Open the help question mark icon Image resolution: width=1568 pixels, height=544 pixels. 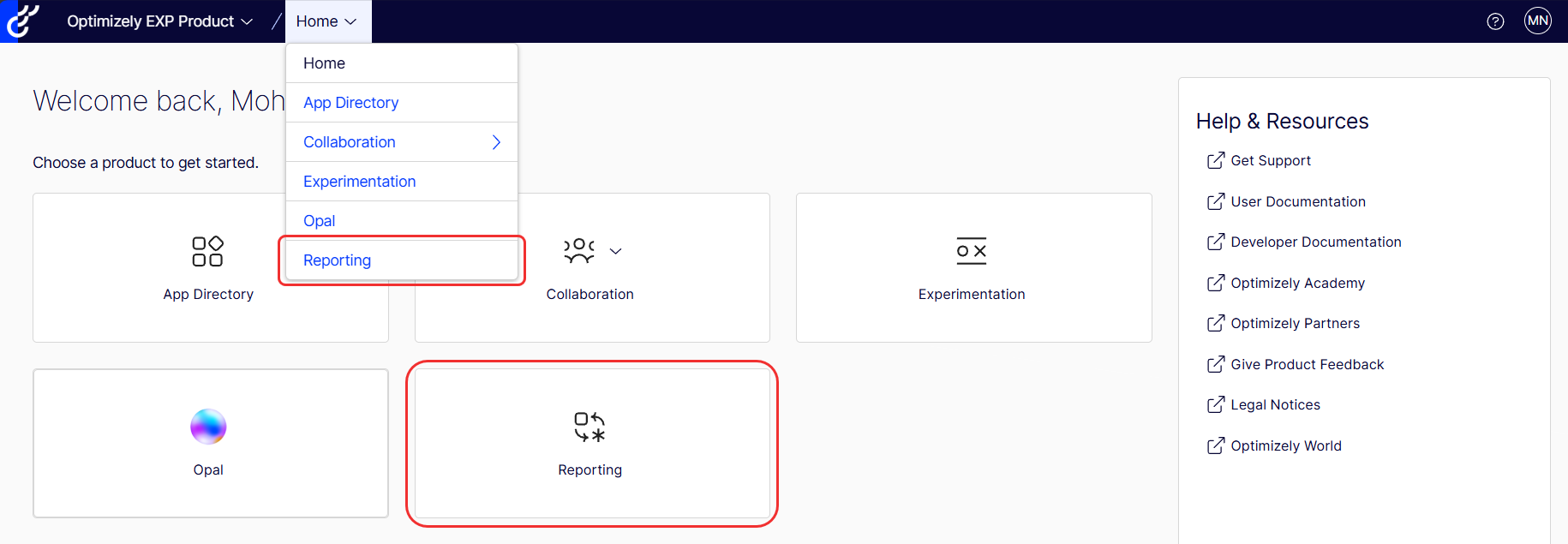point(1495,21)
